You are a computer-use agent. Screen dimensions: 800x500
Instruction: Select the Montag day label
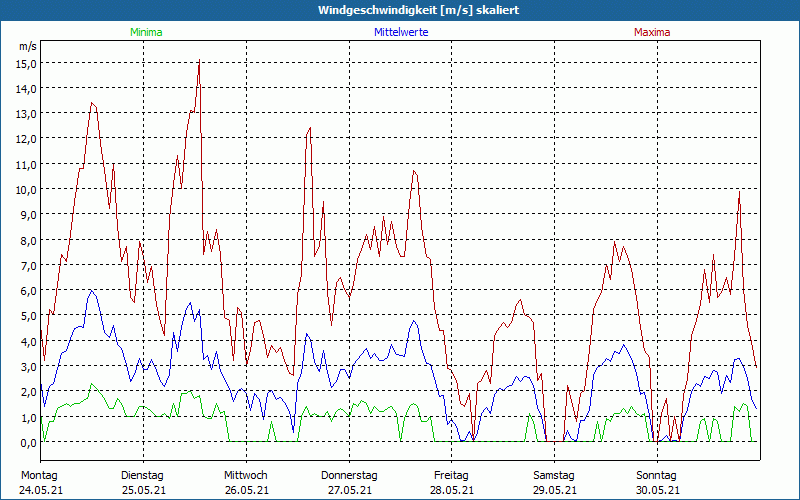coord(39,475)
